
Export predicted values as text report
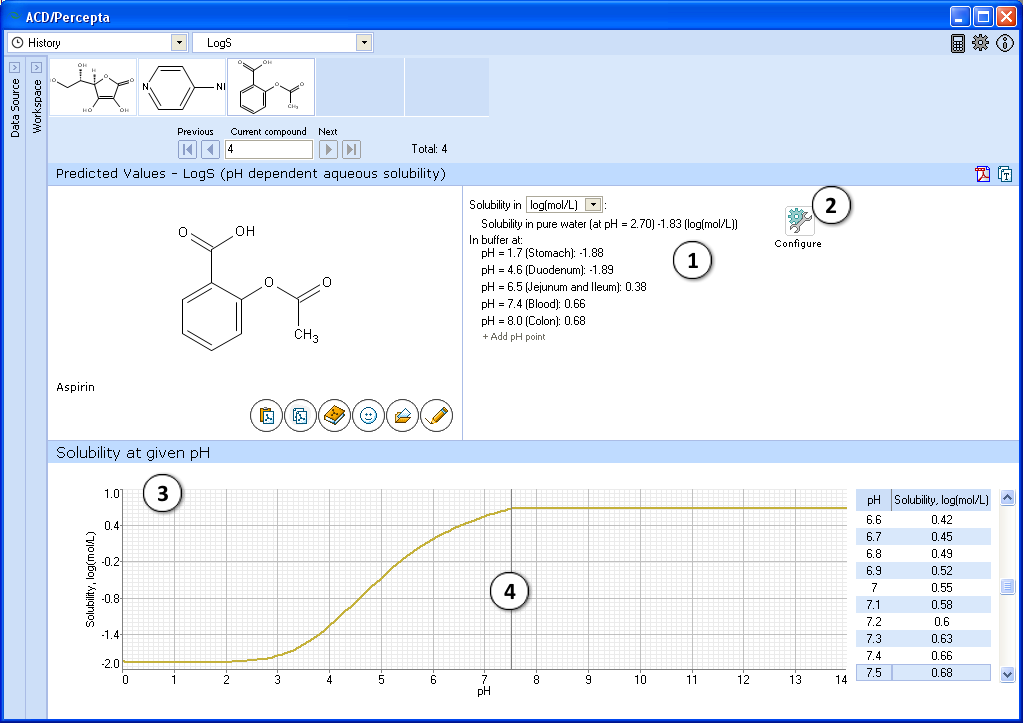[1005, 174]
